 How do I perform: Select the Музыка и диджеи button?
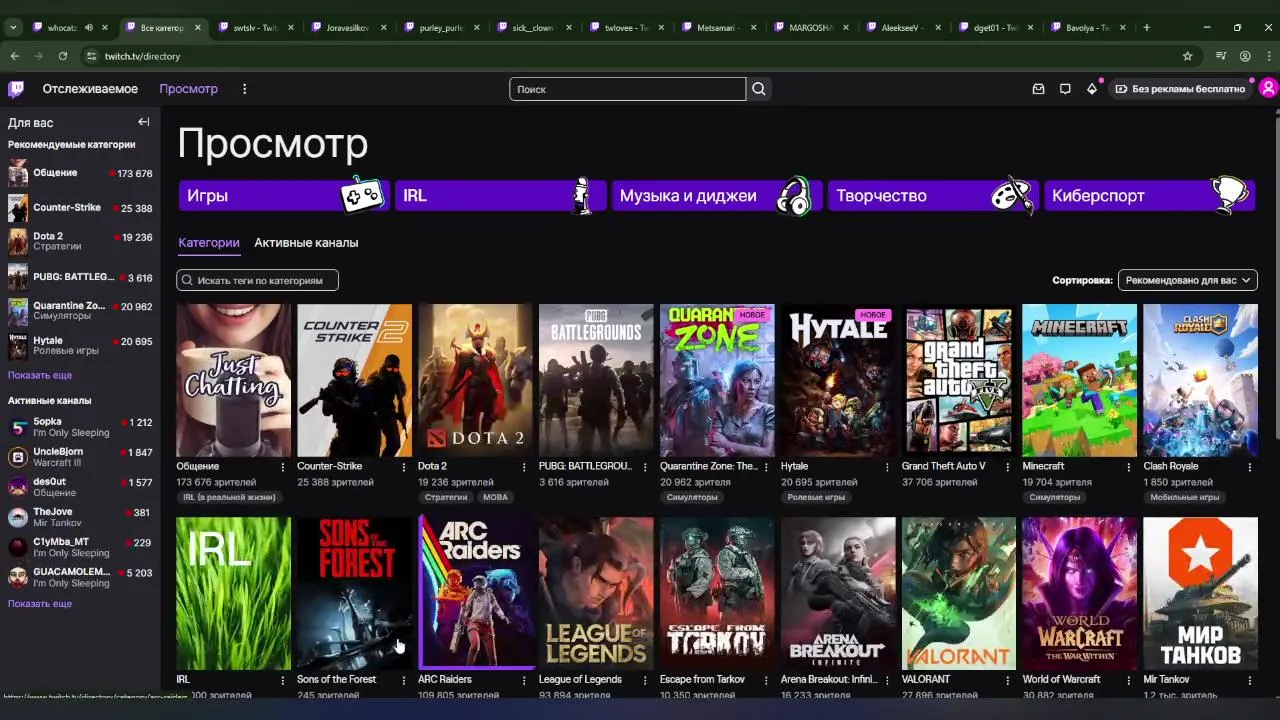(x=715, y=196)
